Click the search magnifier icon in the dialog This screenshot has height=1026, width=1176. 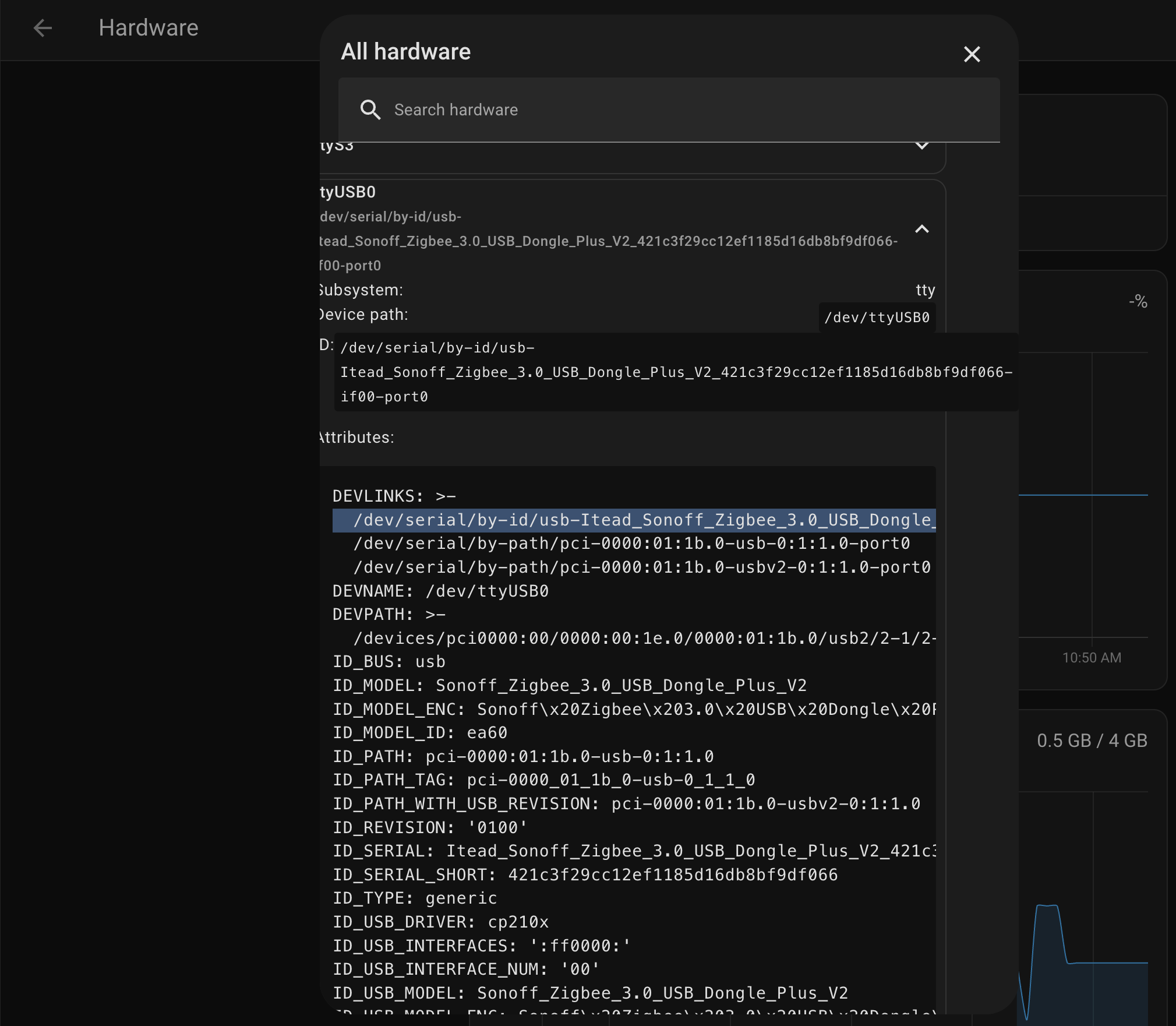(370, 110)
